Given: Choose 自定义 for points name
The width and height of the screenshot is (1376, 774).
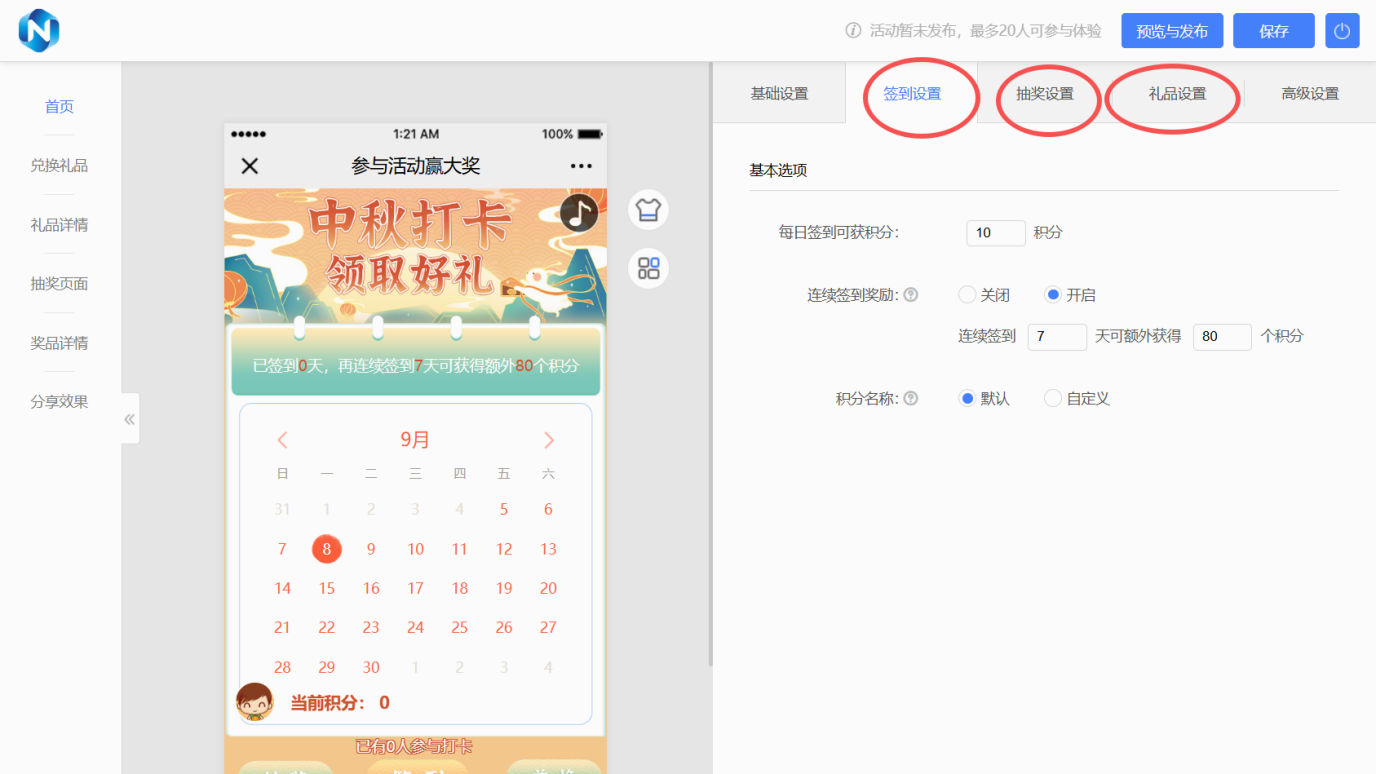Looking at the screenshot, I should pyautogui.click(x=1052, y=398).
